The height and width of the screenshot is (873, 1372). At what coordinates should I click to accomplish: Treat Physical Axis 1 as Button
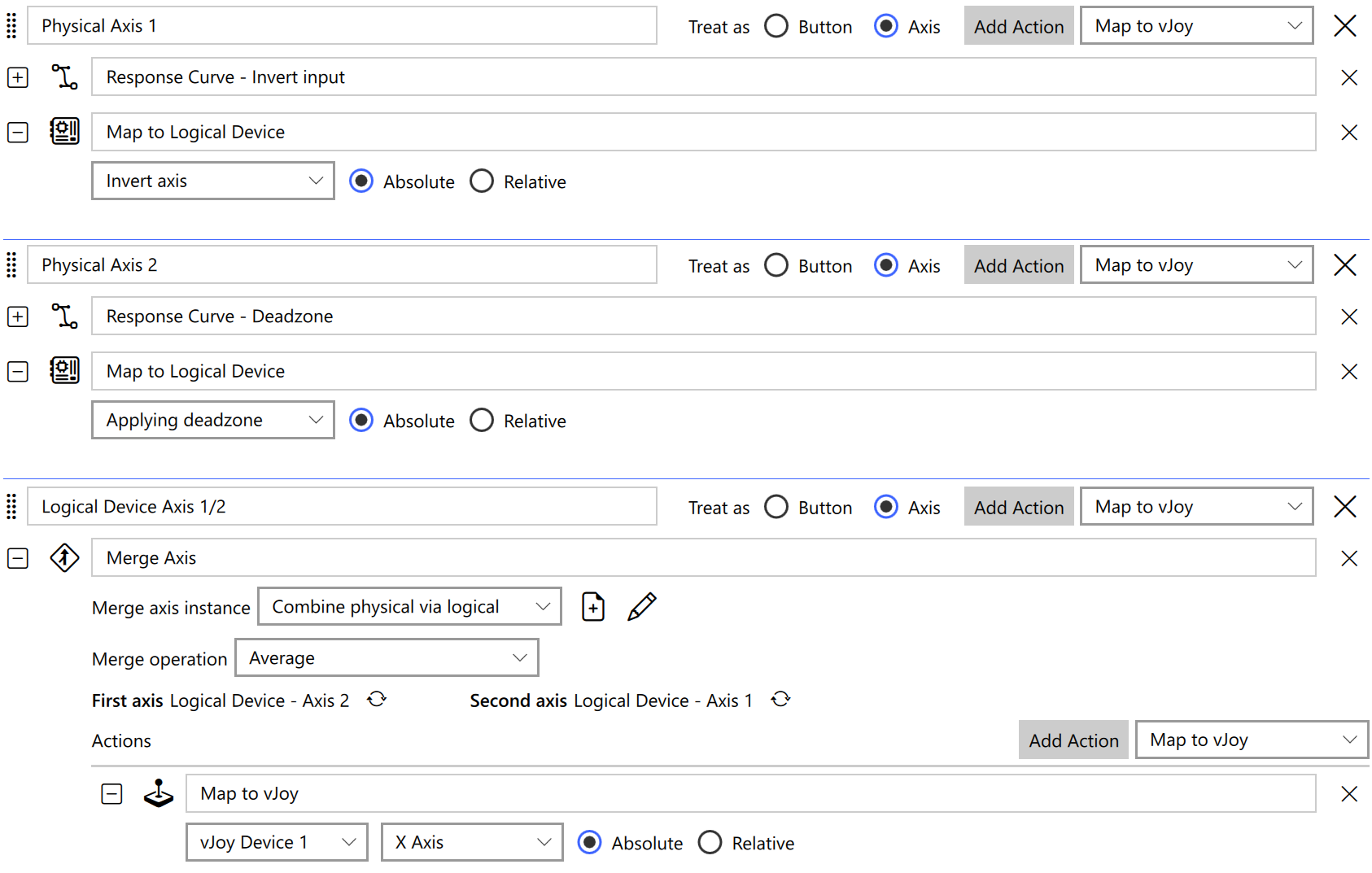tap(776, 25)
